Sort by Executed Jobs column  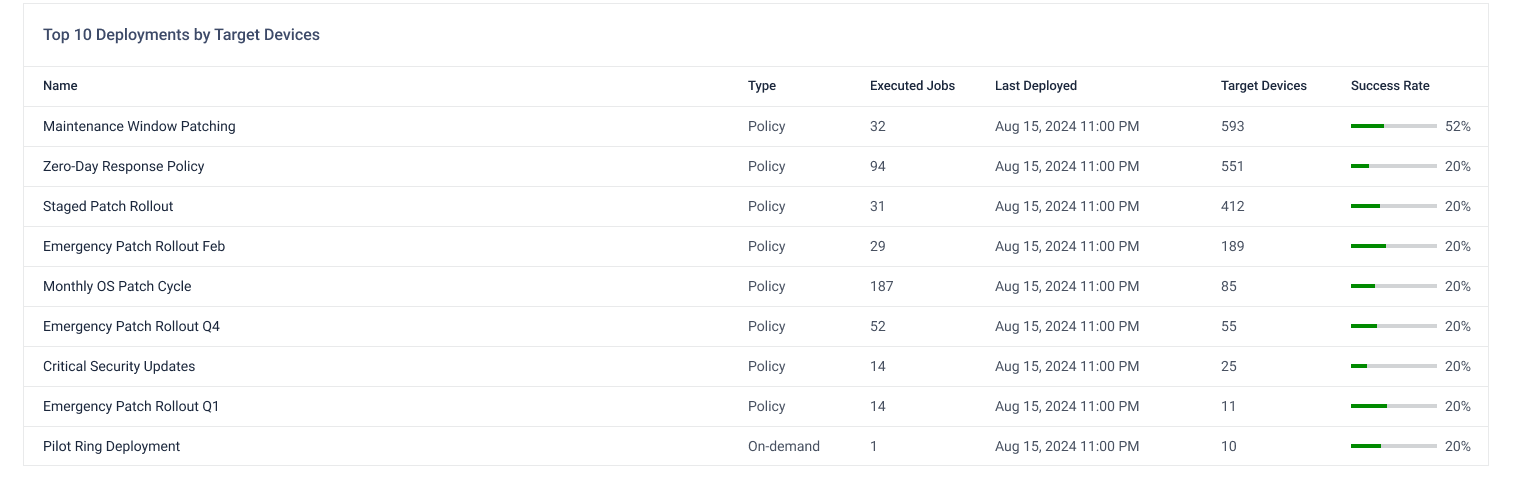[x=912, y=86]
